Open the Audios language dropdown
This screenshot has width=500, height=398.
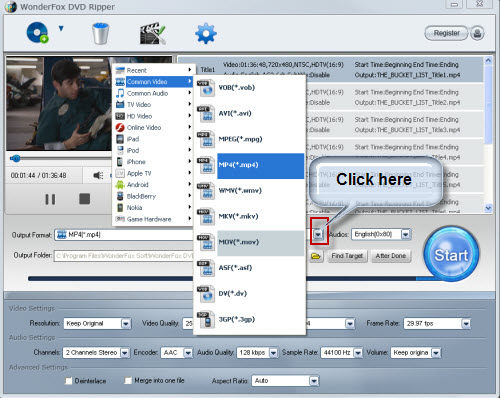click(x=405, y=234)
